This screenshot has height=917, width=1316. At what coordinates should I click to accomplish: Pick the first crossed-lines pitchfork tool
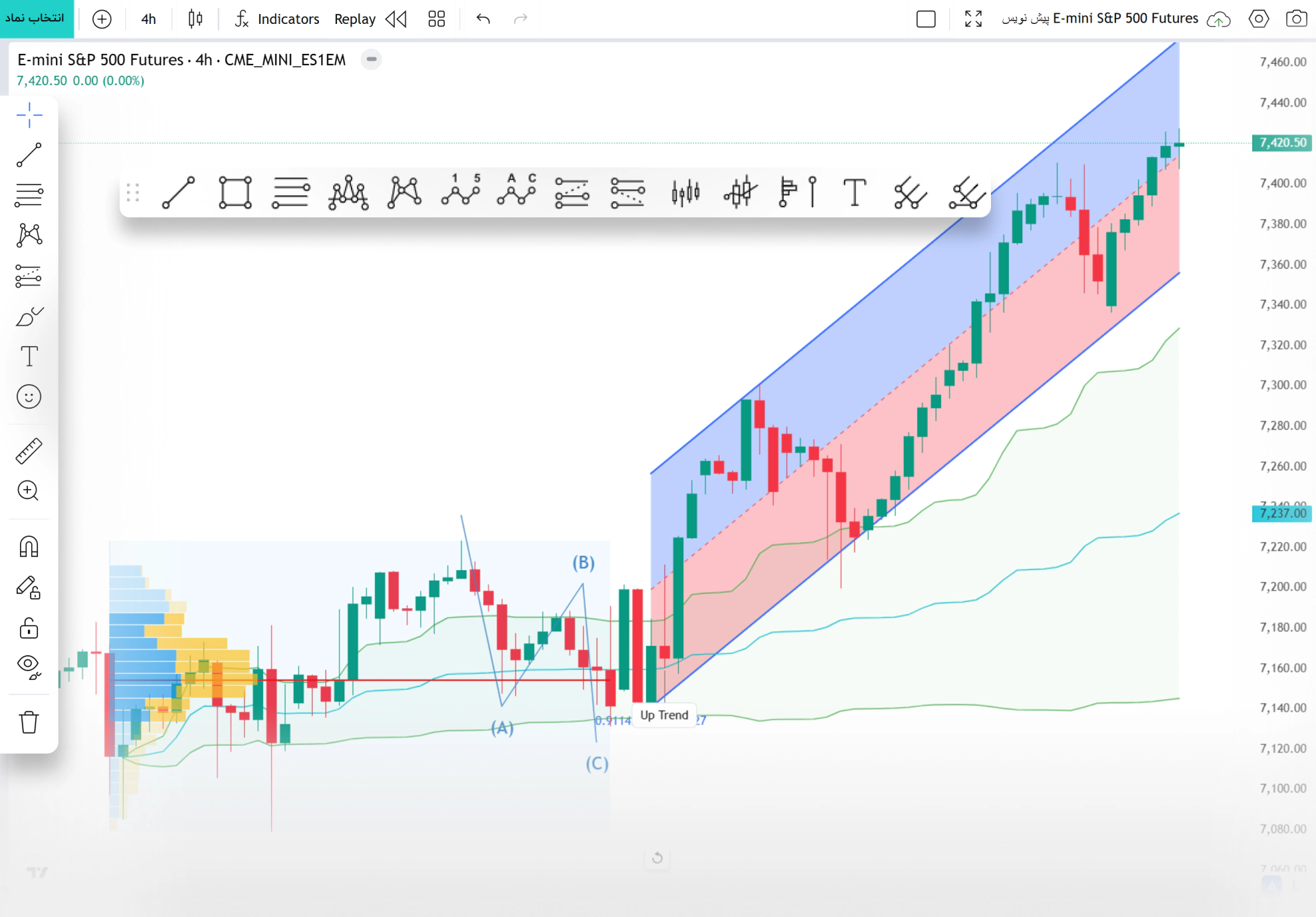coord(910,193)
